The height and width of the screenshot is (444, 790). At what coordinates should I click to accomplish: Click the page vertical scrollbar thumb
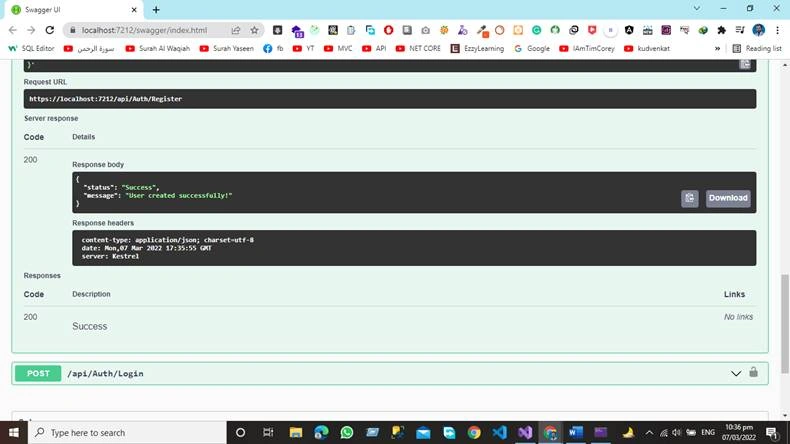784,324
